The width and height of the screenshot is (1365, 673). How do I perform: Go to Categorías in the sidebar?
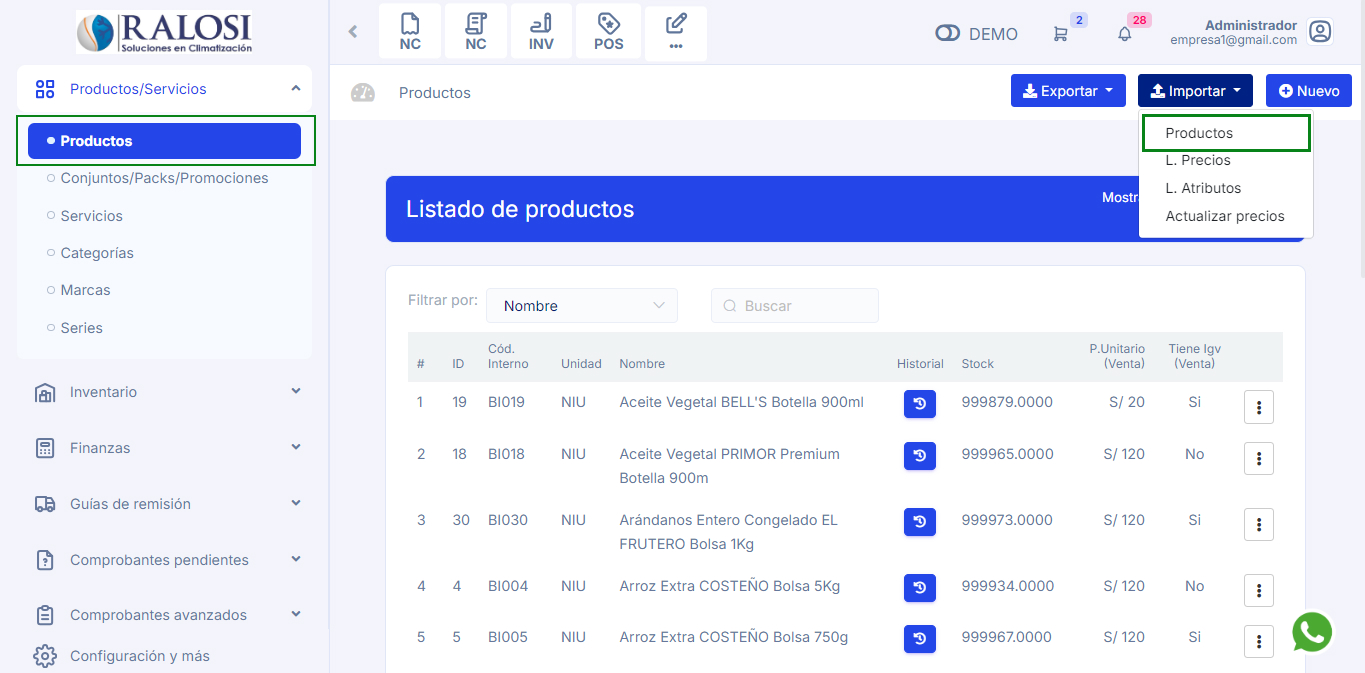click(x=97, y=253)
